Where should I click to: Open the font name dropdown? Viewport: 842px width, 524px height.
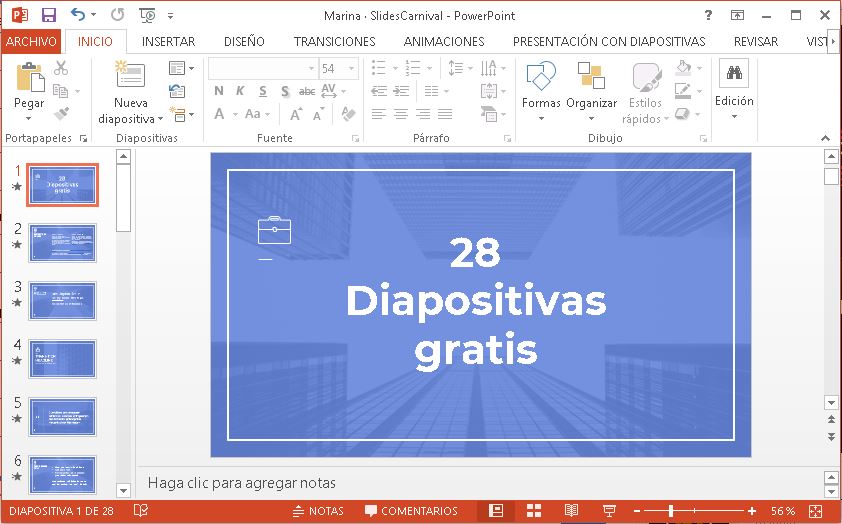(x=311, y=68)
